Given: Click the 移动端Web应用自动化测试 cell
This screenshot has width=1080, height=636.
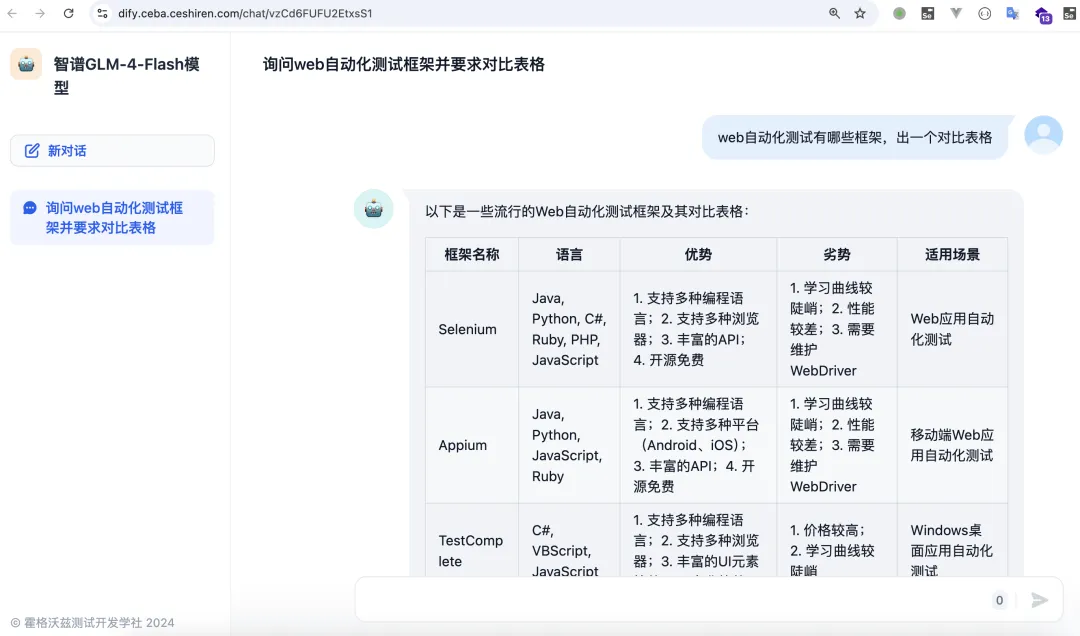Looking at the screenshot, I should coord(953,445).
